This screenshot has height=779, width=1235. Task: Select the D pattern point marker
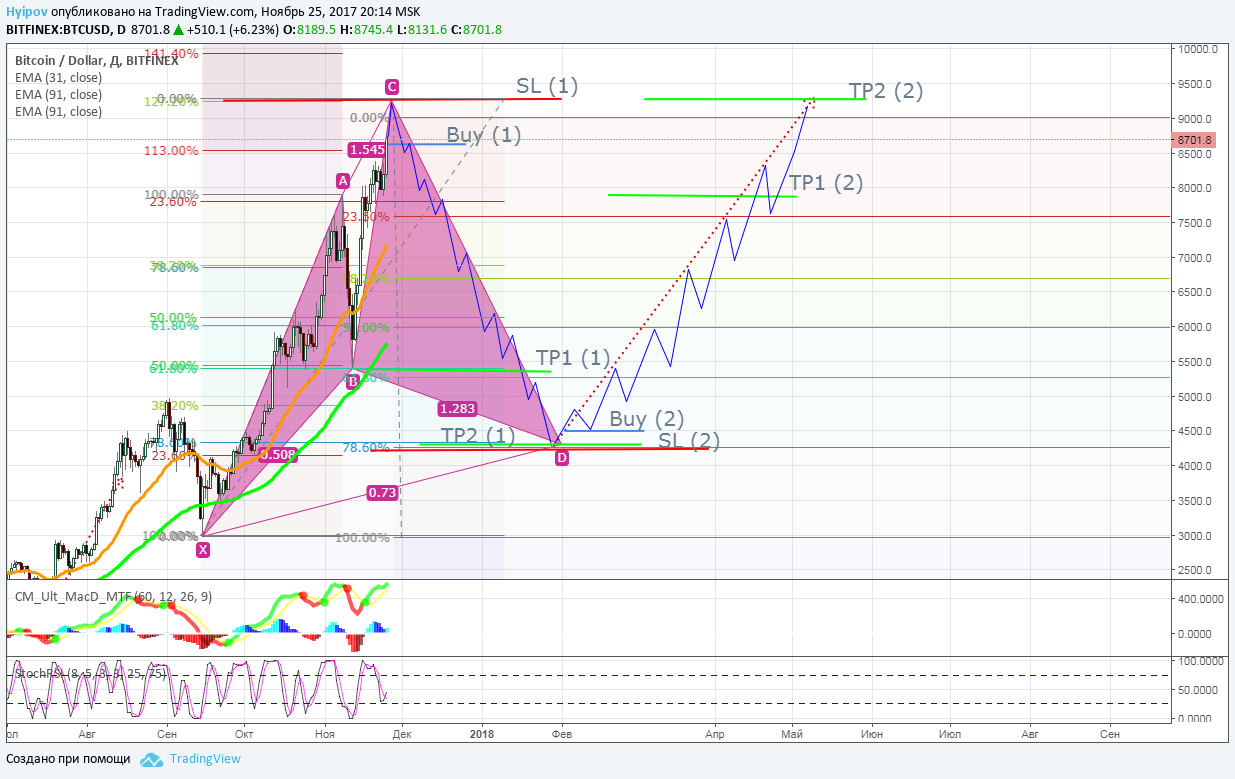(x=561, y=458)
